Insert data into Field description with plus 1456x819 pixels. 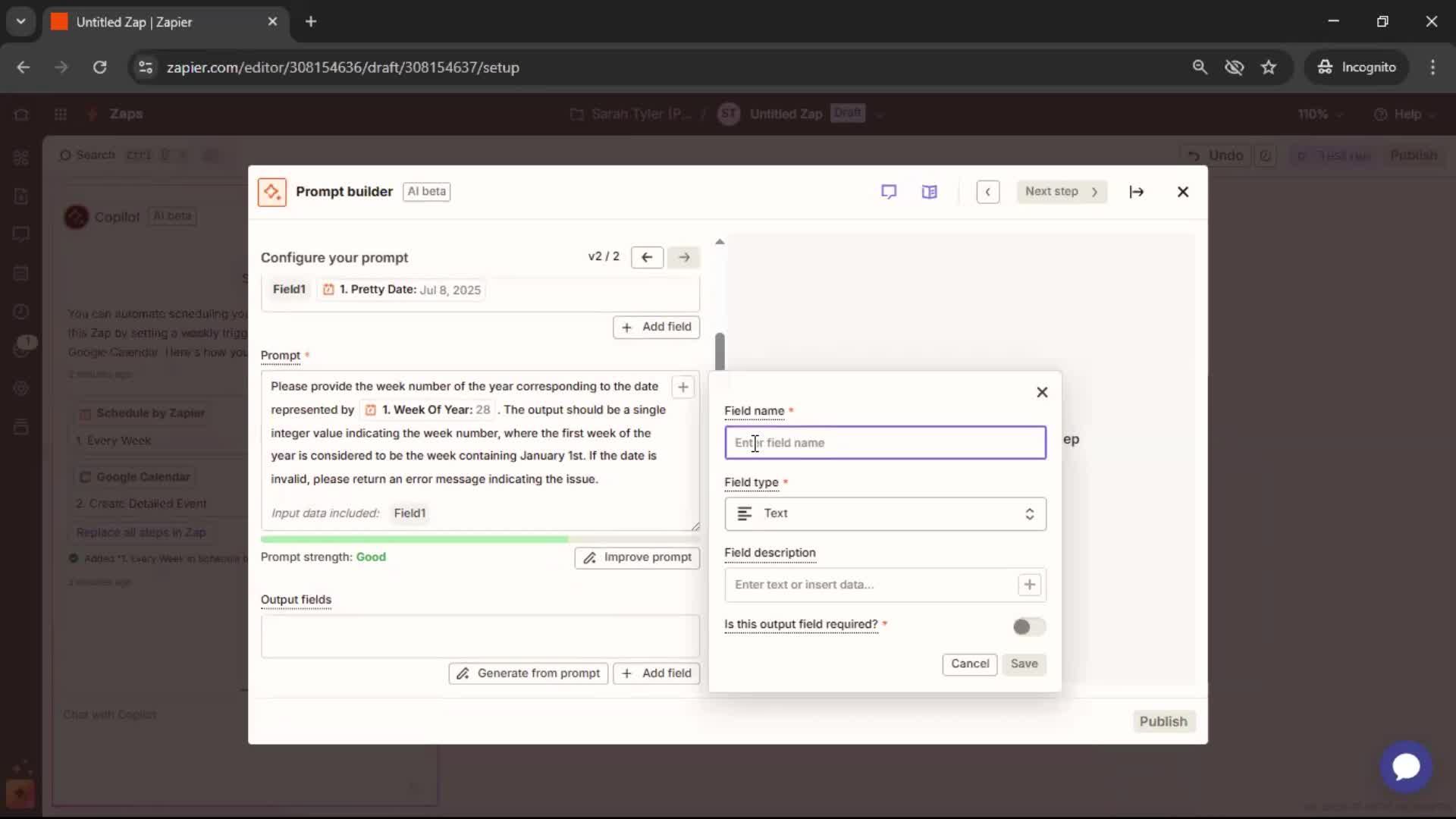(x=1029, y=585)
